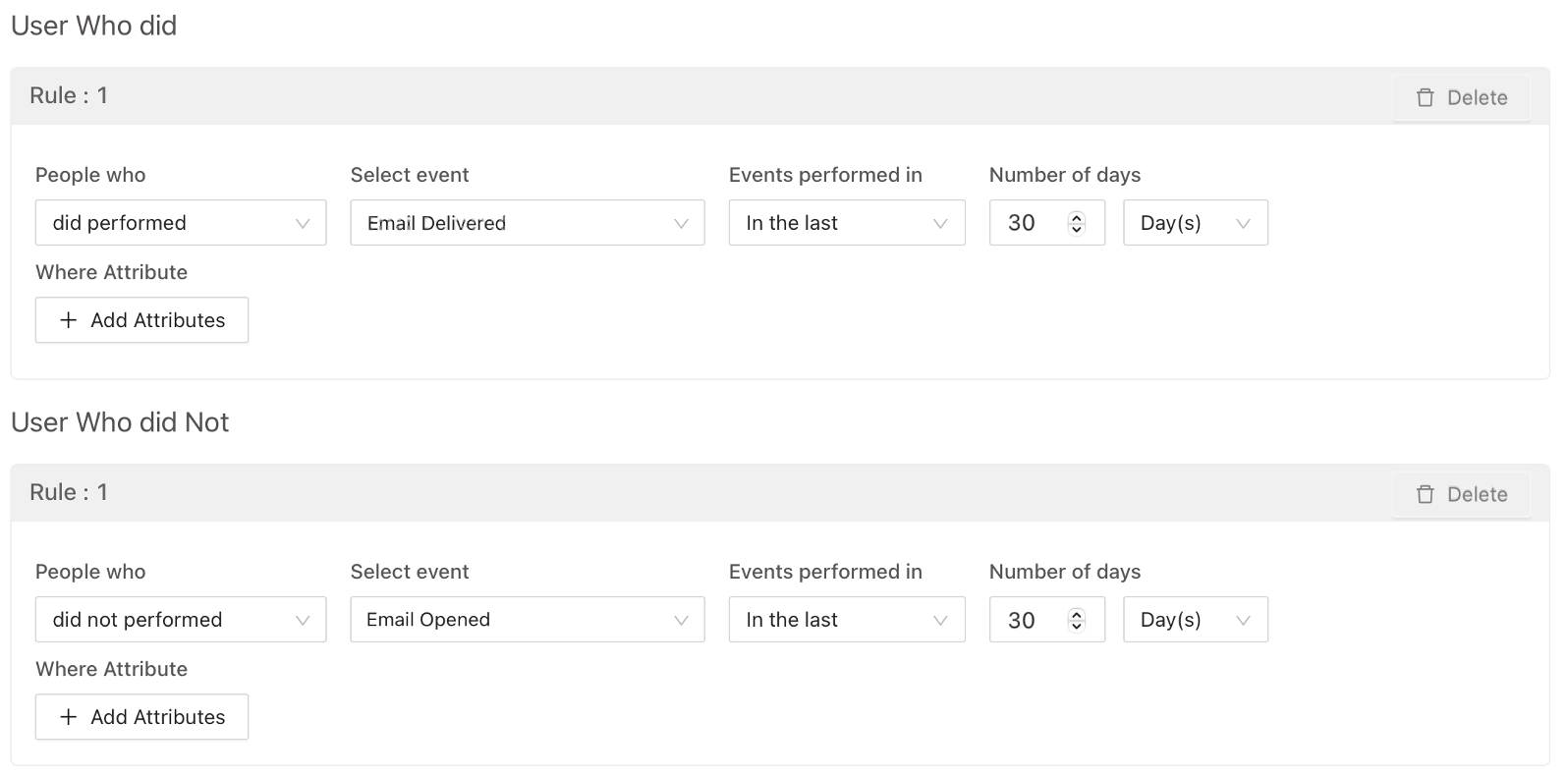Click number of days field in Email Opened rule
1568x776 pixels.
(x=1047, y=620)
